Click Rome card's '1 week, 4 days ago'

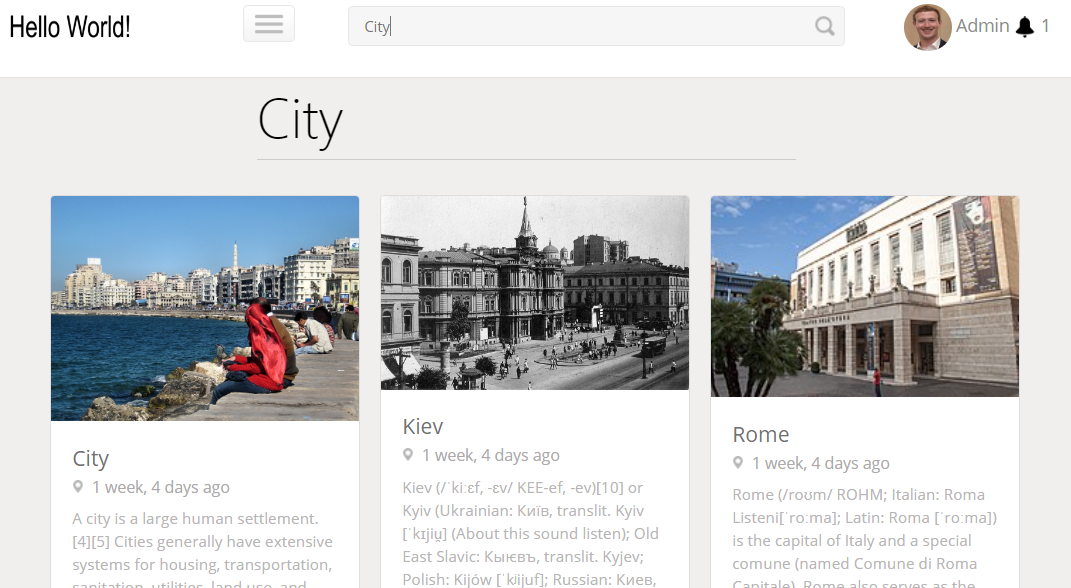point(820,464)
